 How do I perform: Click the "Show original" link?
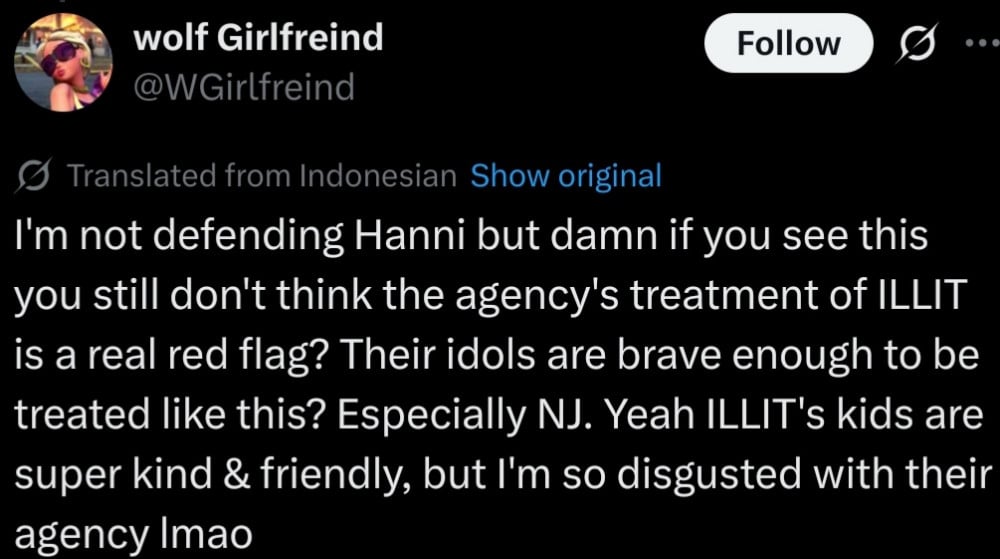tap(566, 176)
